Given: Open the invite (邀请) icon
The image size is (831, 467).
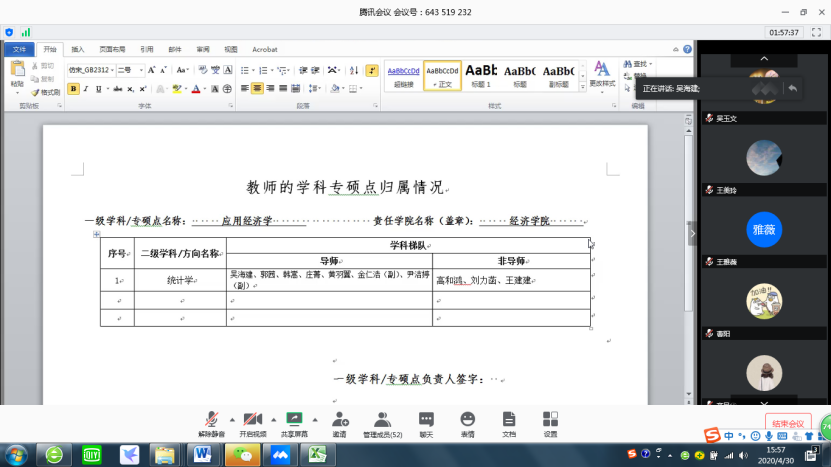Looking at the screenshot, I should (x=340, y=420).
